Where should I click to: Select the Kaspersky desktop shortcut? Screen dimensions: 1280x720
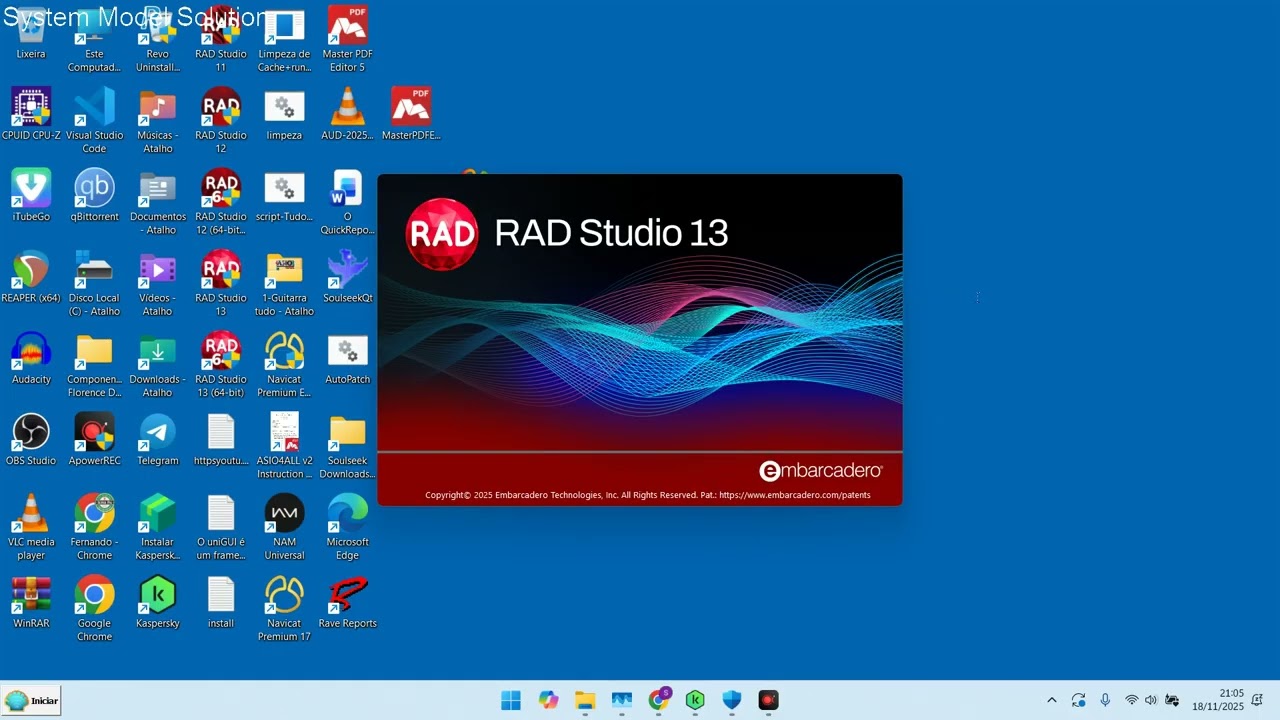157,600
